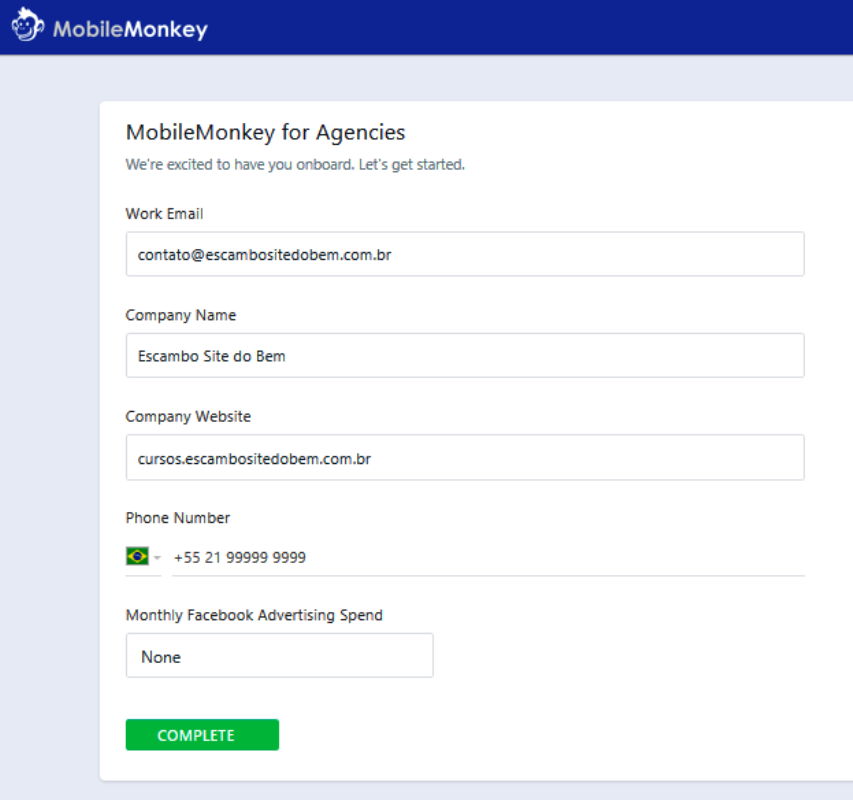Click into the Company Name field
The height and width of the screenshot is (800, 853).
point(465,355)
